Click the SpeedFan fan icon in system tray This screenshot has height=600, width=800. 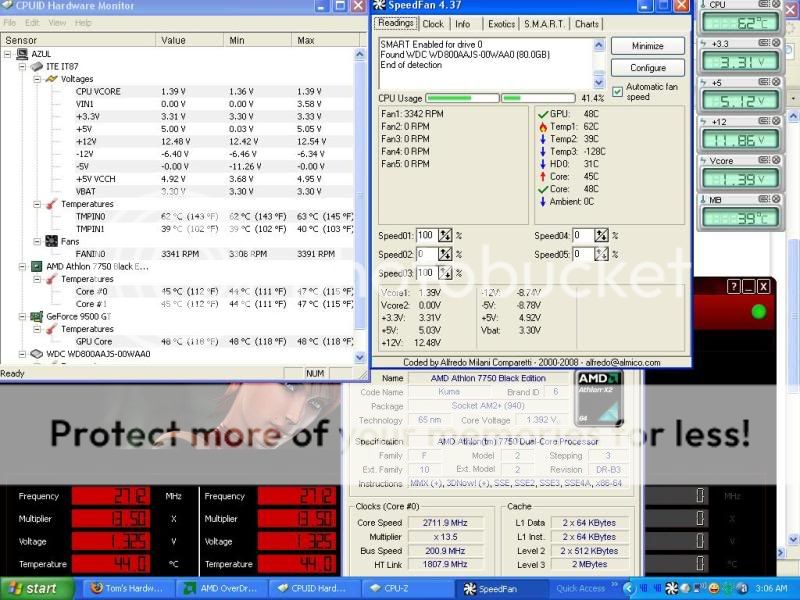pos(671,589)
